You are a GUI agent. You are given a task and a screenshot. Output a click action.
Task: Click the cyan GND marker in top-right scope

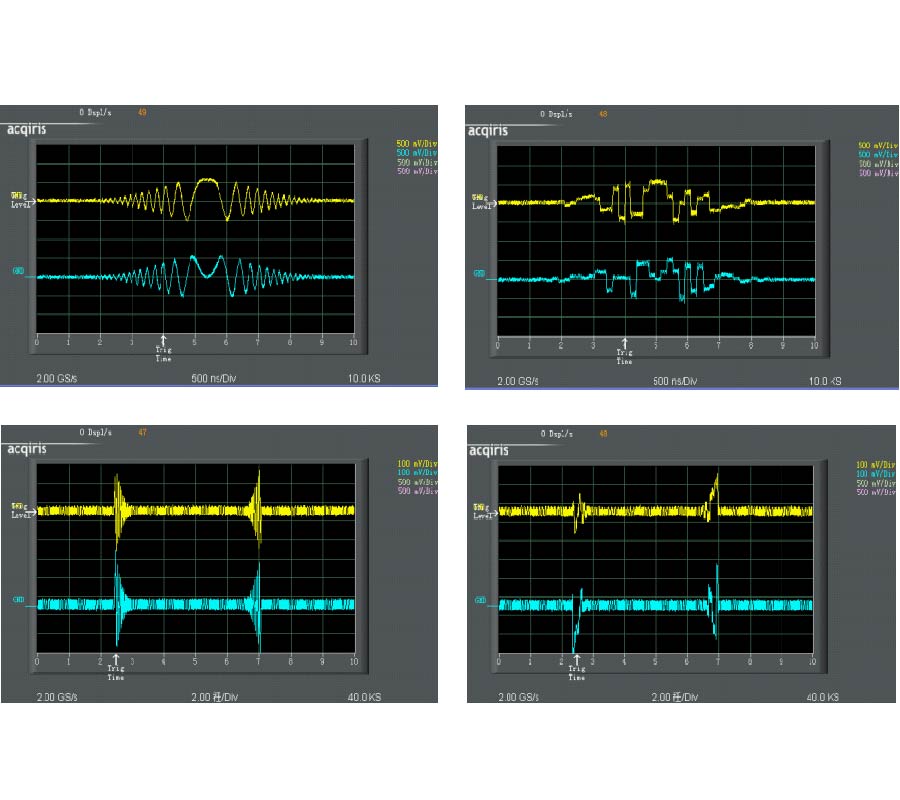[478, 273]
